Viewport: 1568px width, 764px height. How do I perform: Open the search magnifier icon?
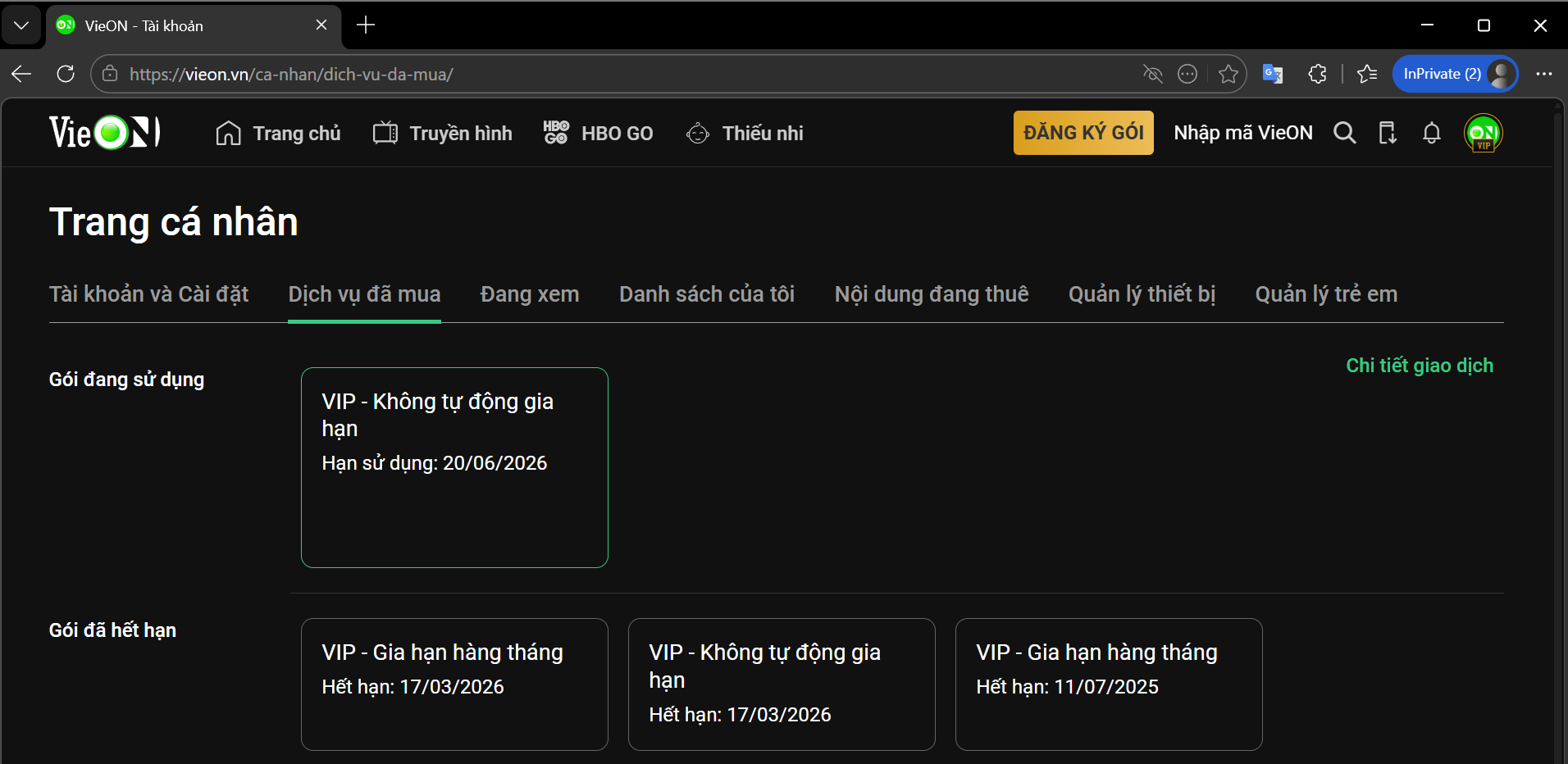(x=1344, y=133)
